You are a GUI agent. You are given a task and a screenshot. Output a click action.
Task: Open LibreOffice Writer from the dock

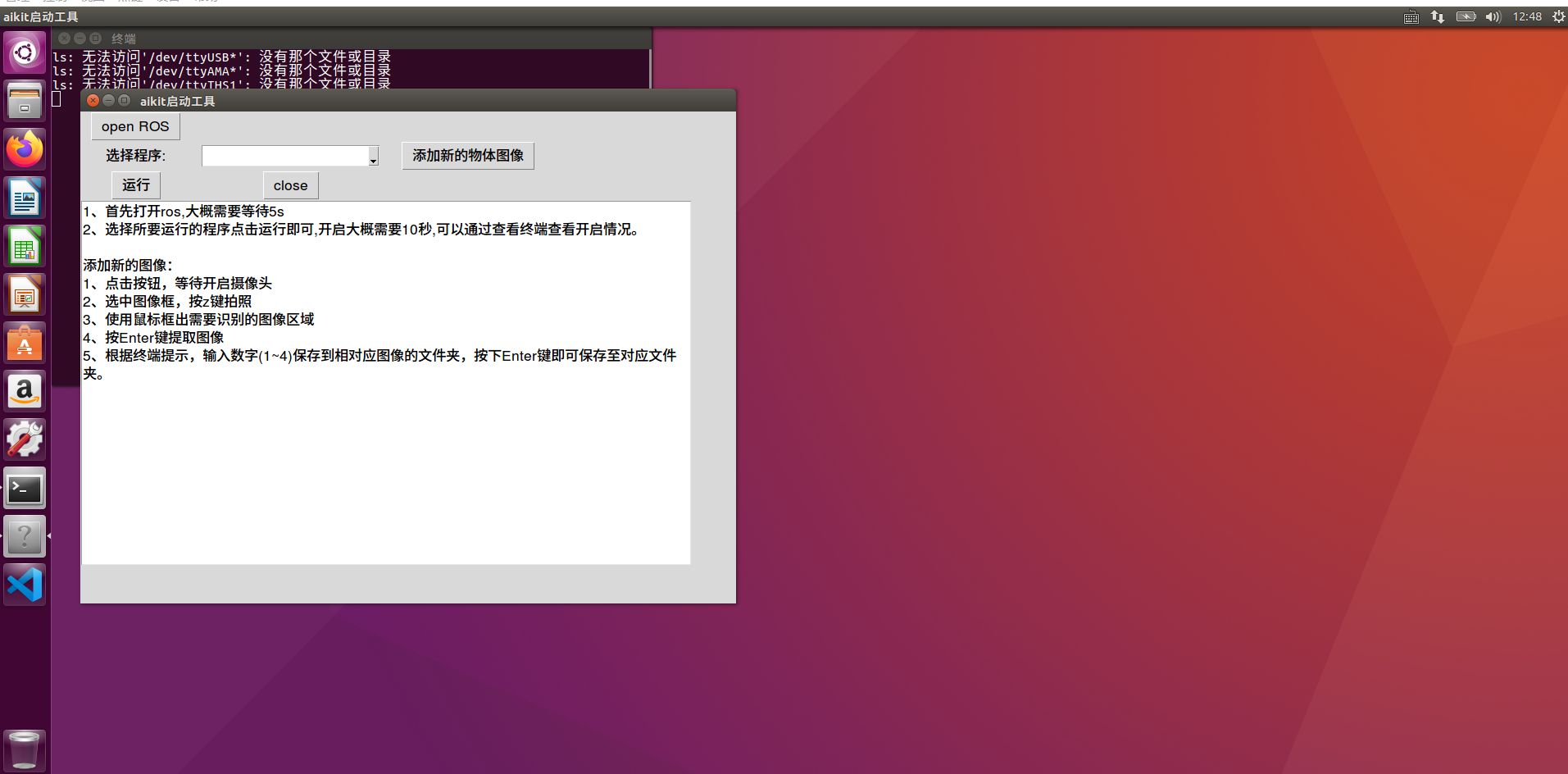pos(25,198)
